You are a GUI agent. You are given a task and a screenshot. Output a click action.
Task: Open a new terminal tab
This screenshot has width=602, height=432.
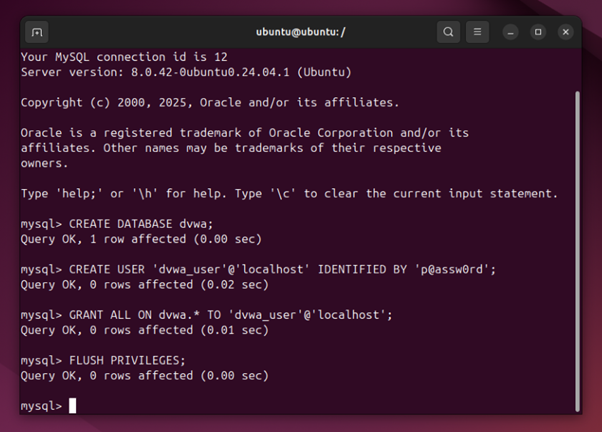(x=37, y=32)
